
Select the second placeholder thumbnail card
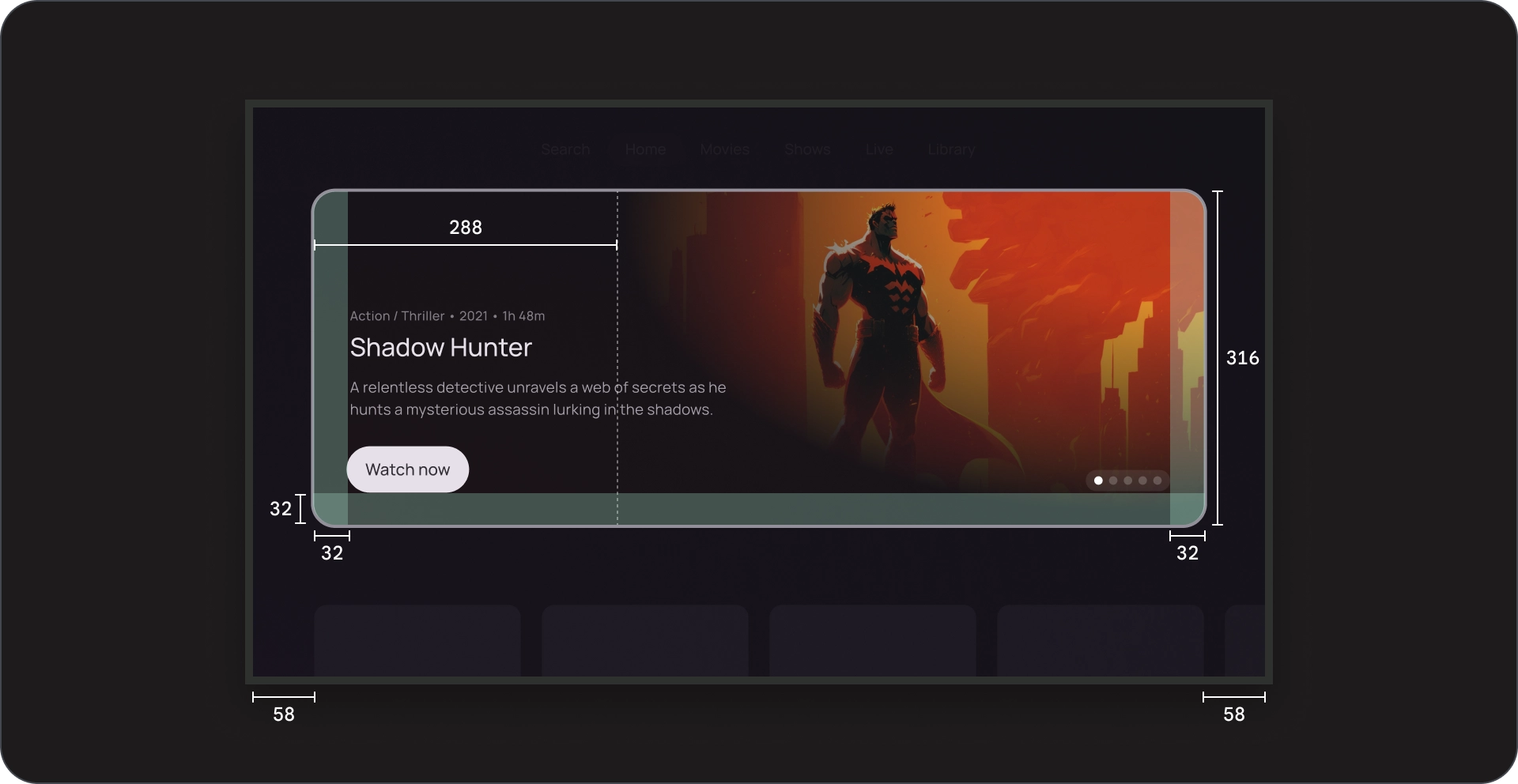(x=644, y=642)
